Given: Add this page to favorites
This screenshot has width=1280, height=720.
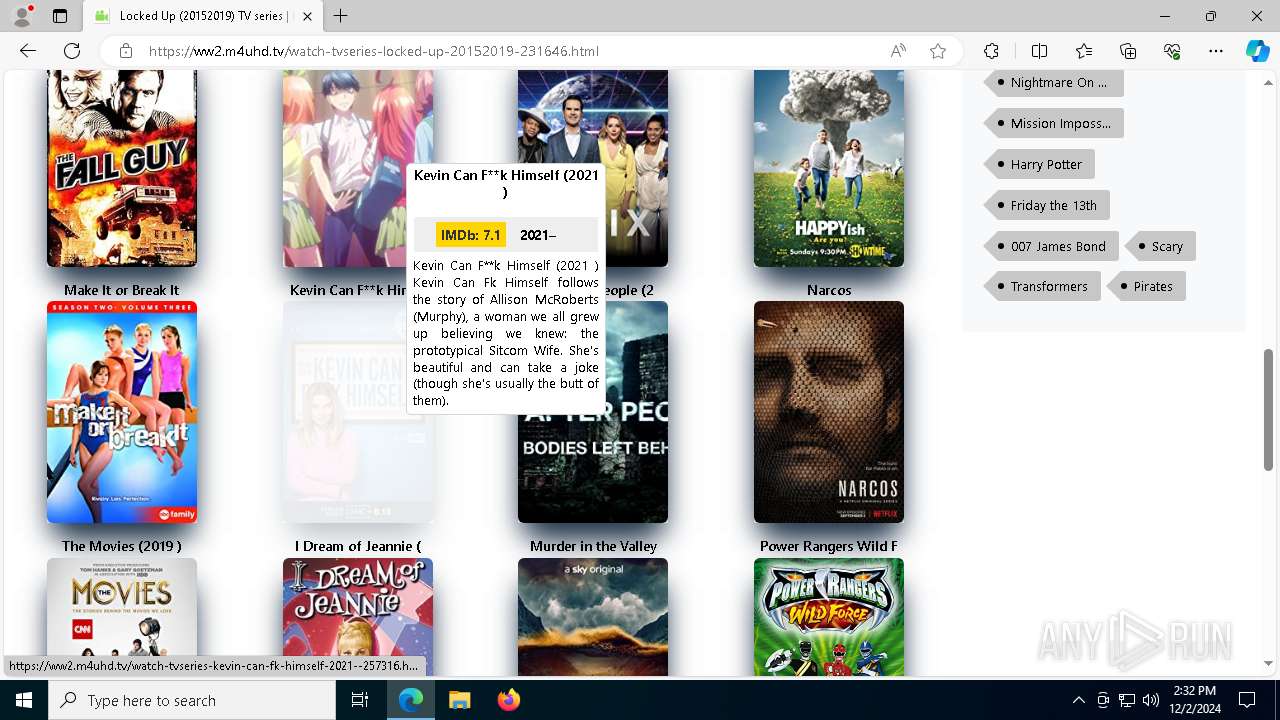Looking at the screenshot, I should tap(938, 51).
